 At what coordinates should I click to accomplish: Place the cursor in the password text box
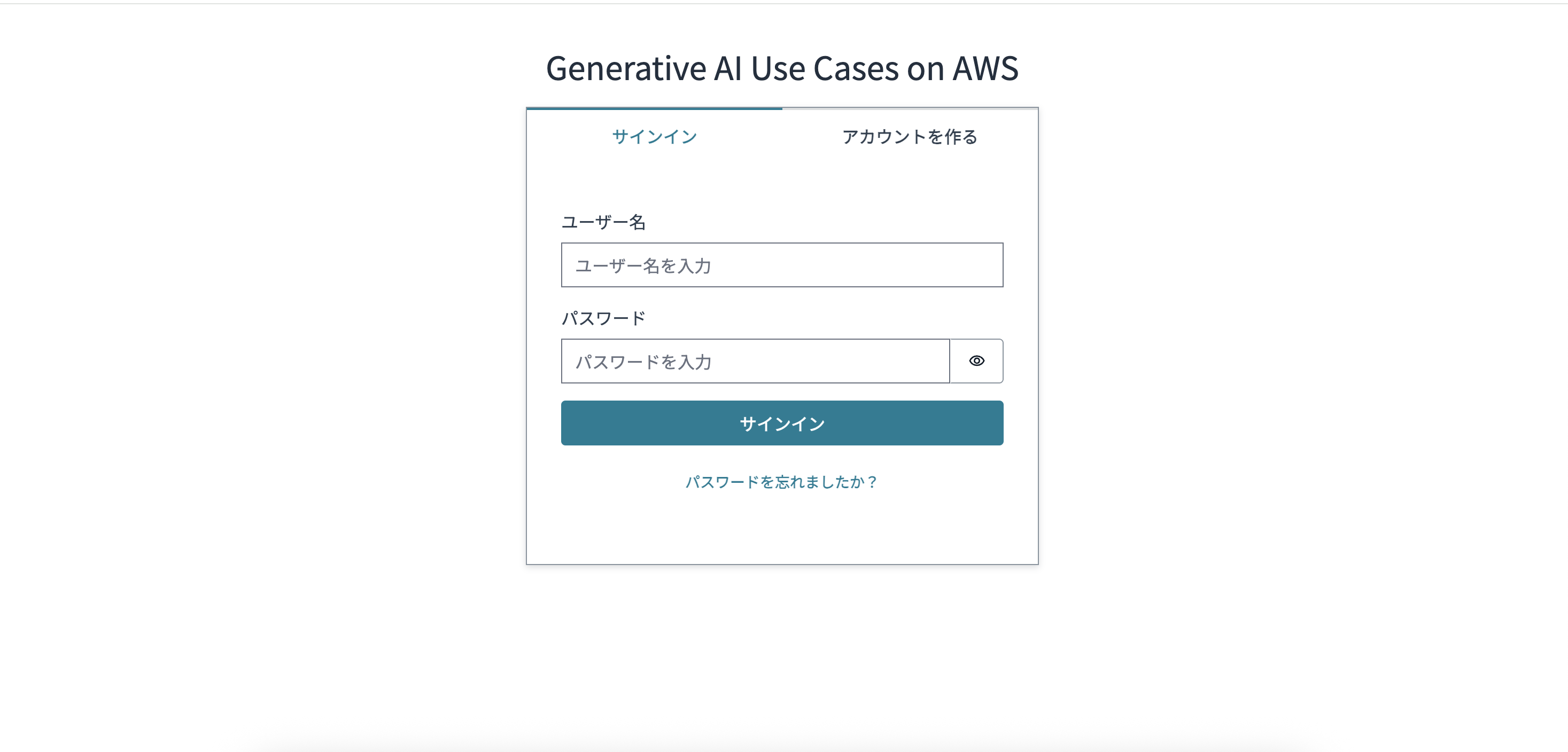(755, 362)
